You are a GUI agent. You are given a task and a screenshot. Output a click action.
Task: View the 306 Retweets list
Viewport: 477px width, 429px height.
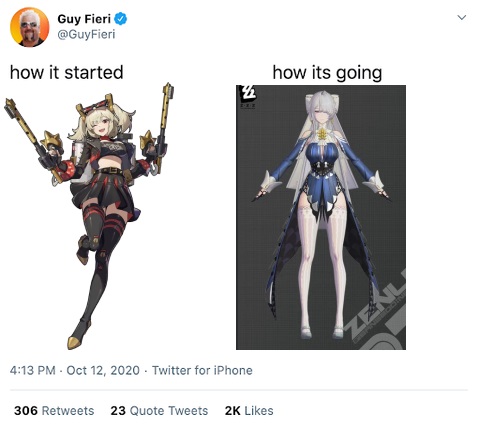(54, 411)
